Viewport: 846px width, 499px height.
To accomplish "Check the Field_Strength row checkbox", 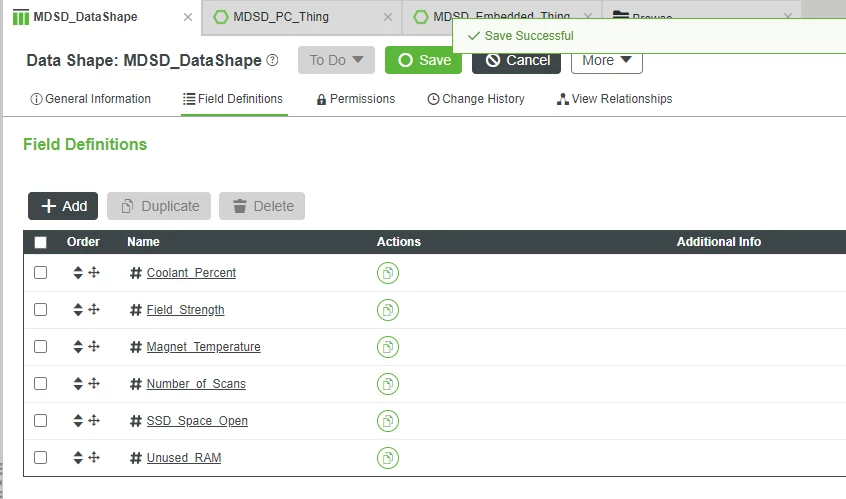I will pos(40,310).
